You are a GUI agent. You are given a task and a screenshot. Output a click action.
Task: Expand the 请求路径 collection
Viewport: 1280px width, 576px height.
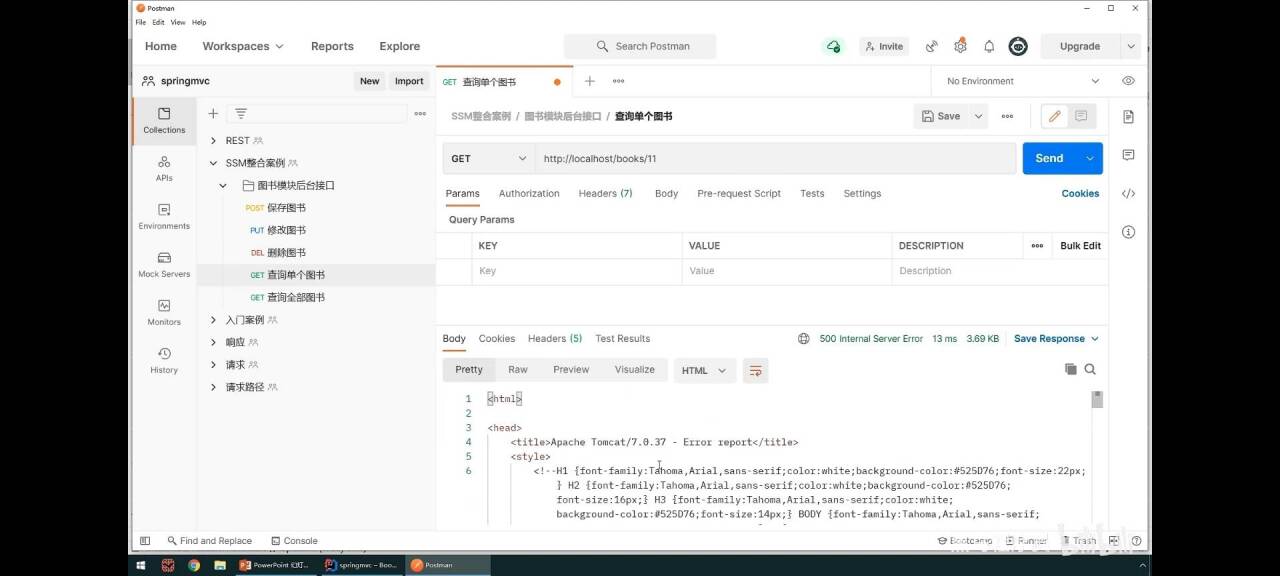(x=213, y=387)
